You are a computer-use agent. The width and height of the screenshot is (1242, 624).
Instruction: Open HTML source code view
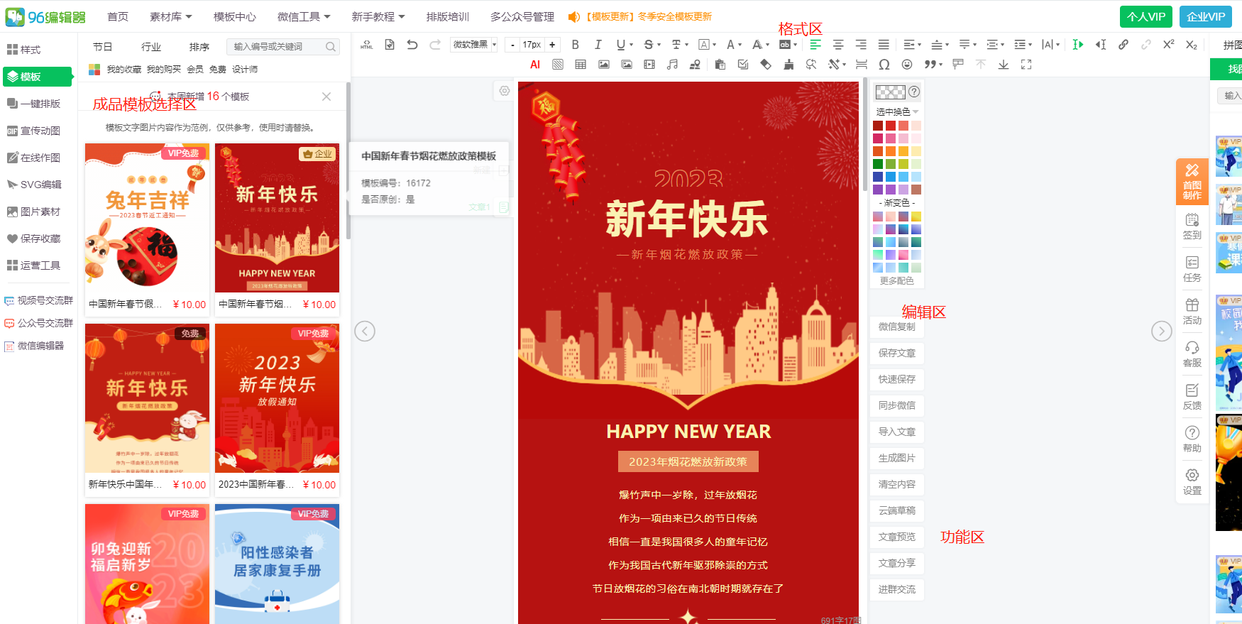[366, 45]
